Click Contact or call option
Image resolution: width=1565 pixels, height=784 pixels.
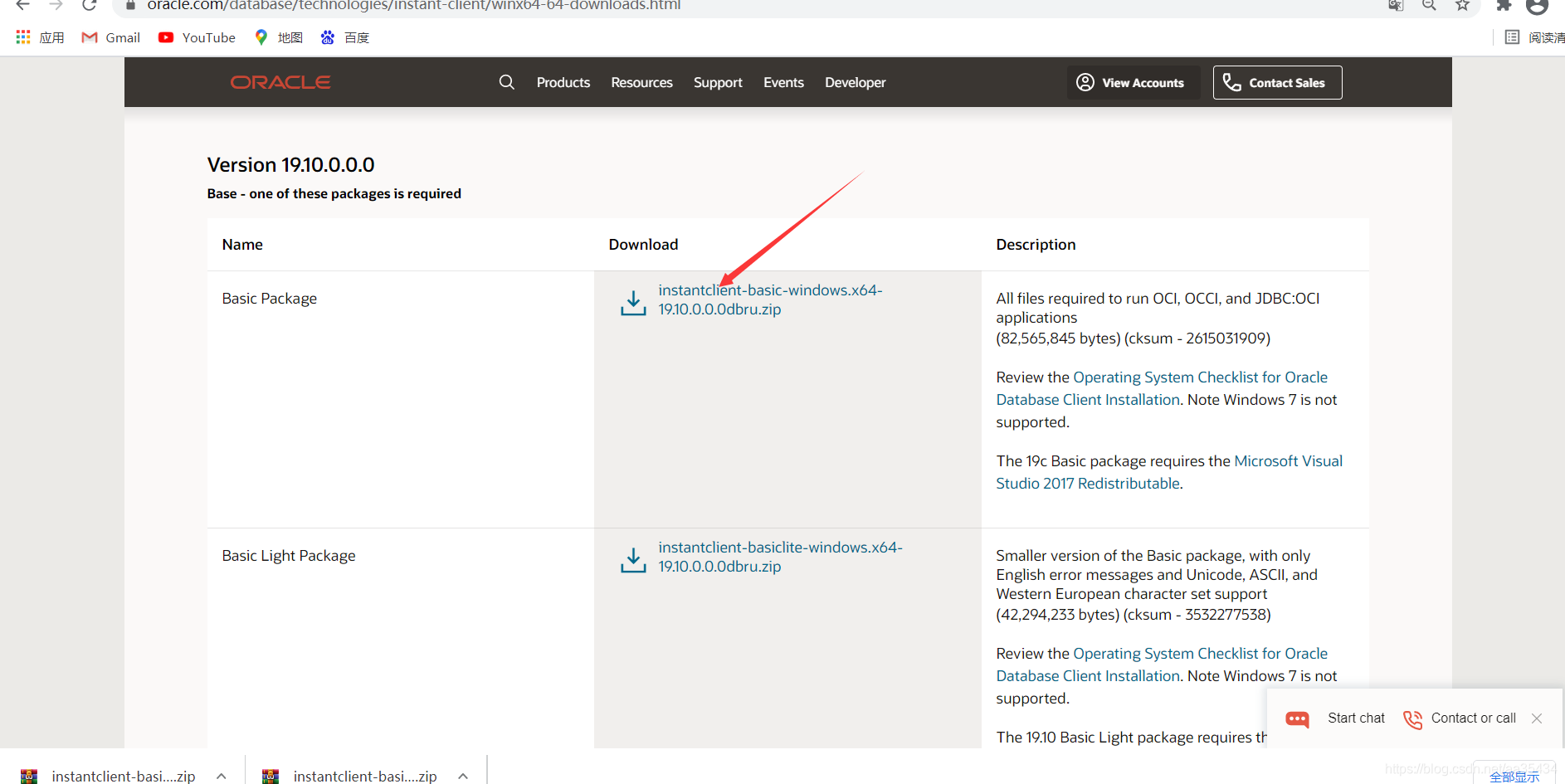click(x=1473, y=718)
